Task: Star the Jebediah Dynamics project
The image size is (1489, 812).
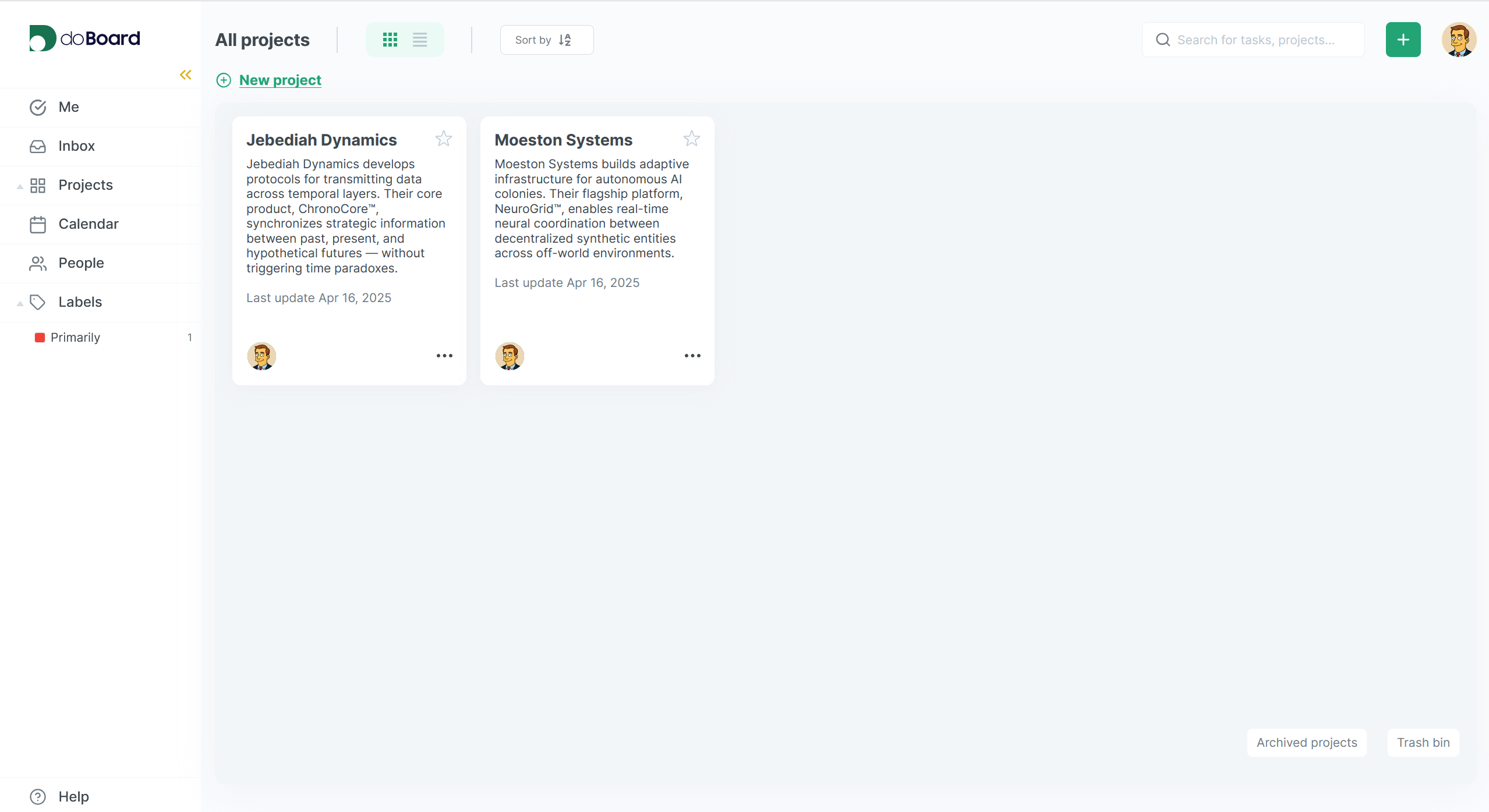Action: (x=443, y=139)
